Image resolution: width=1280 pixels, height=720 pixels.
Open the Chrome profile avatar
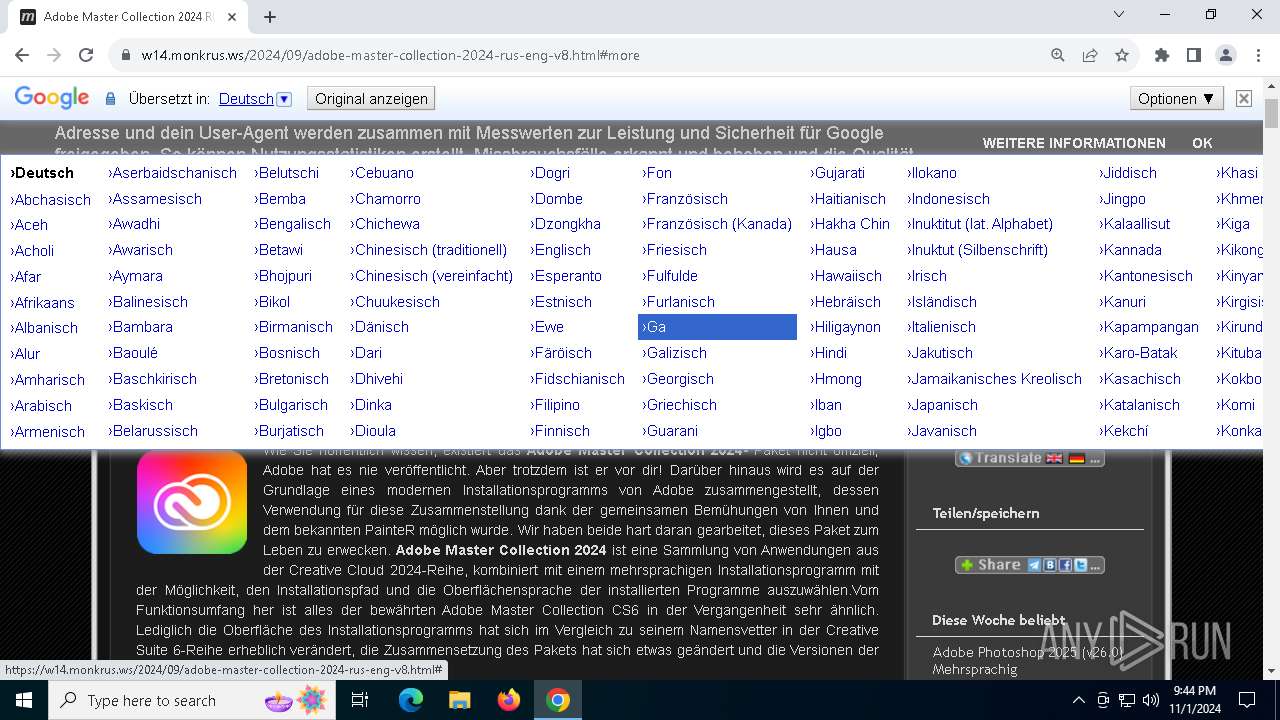pos(1226,55)
